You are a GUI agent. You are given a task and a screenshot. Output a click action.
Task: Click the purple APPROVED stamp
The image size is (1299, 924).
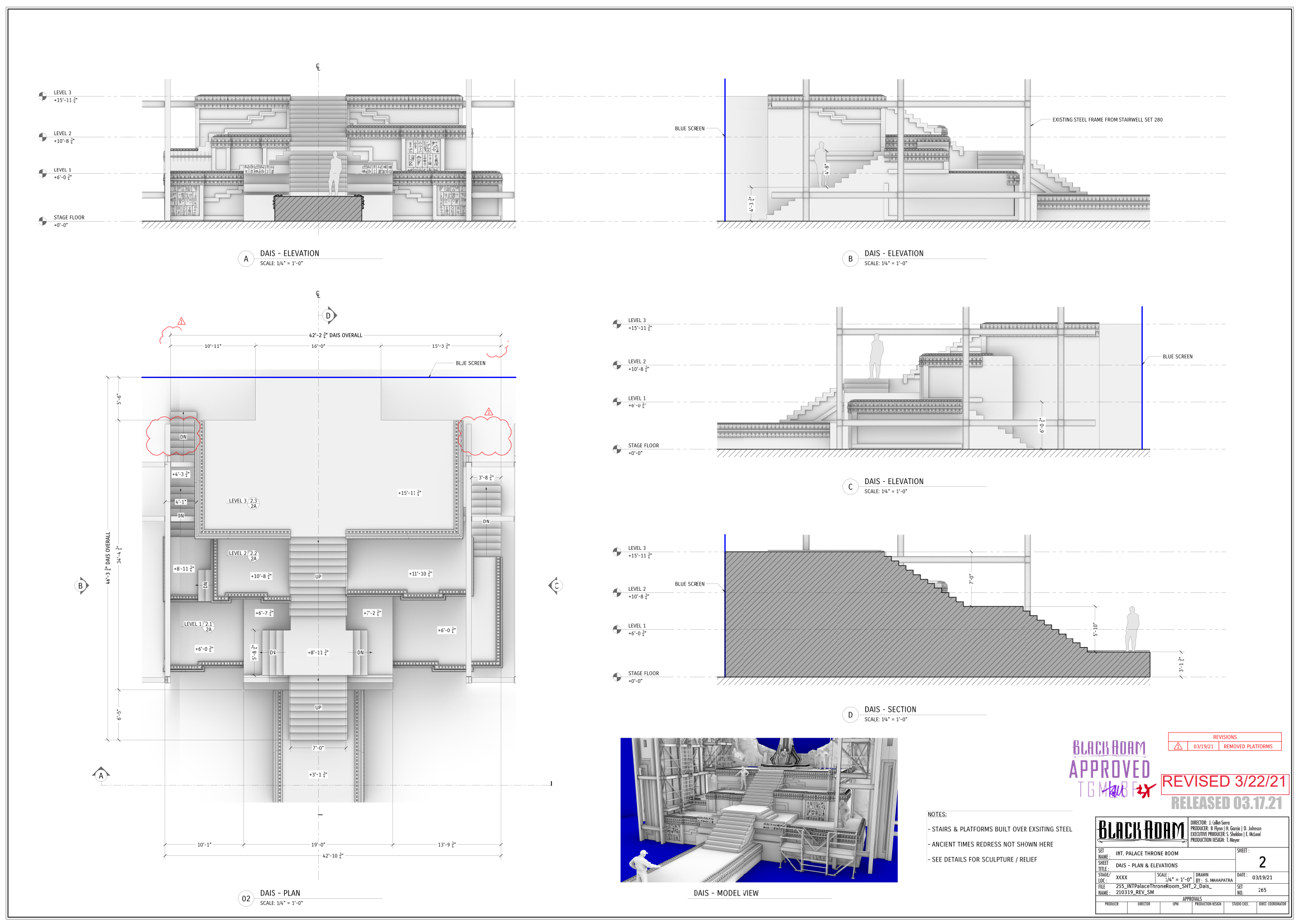(1109, 769)
